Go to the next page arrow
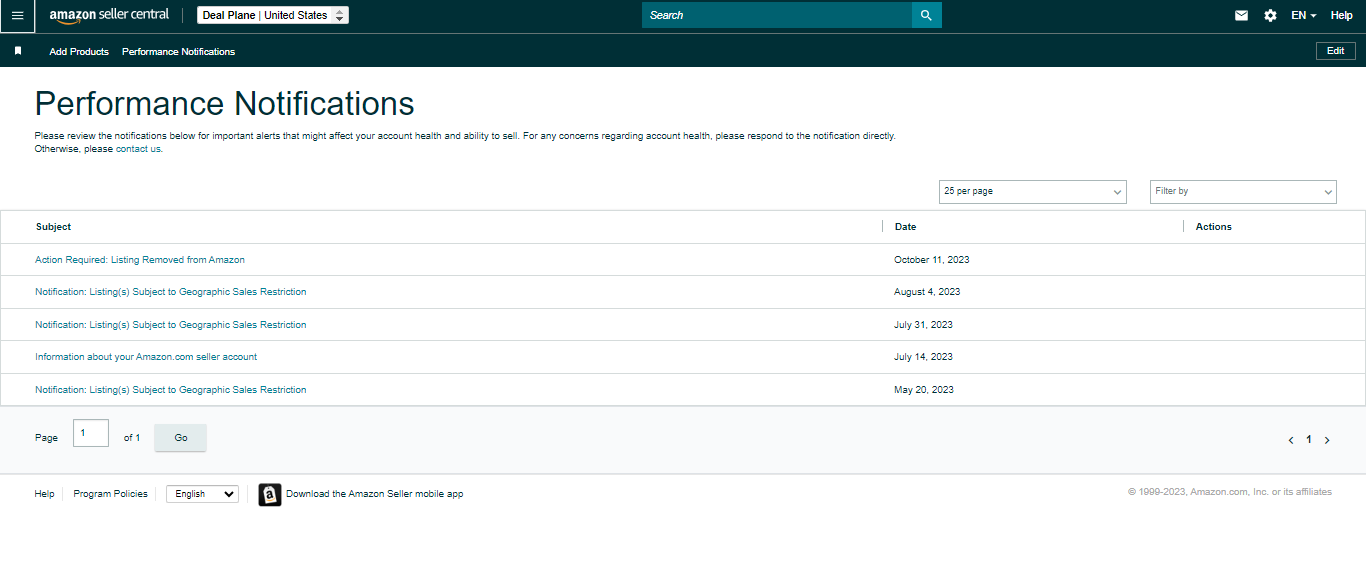Image resolution: width=1366 pixels, height=588 pixels. (1327, 440)
